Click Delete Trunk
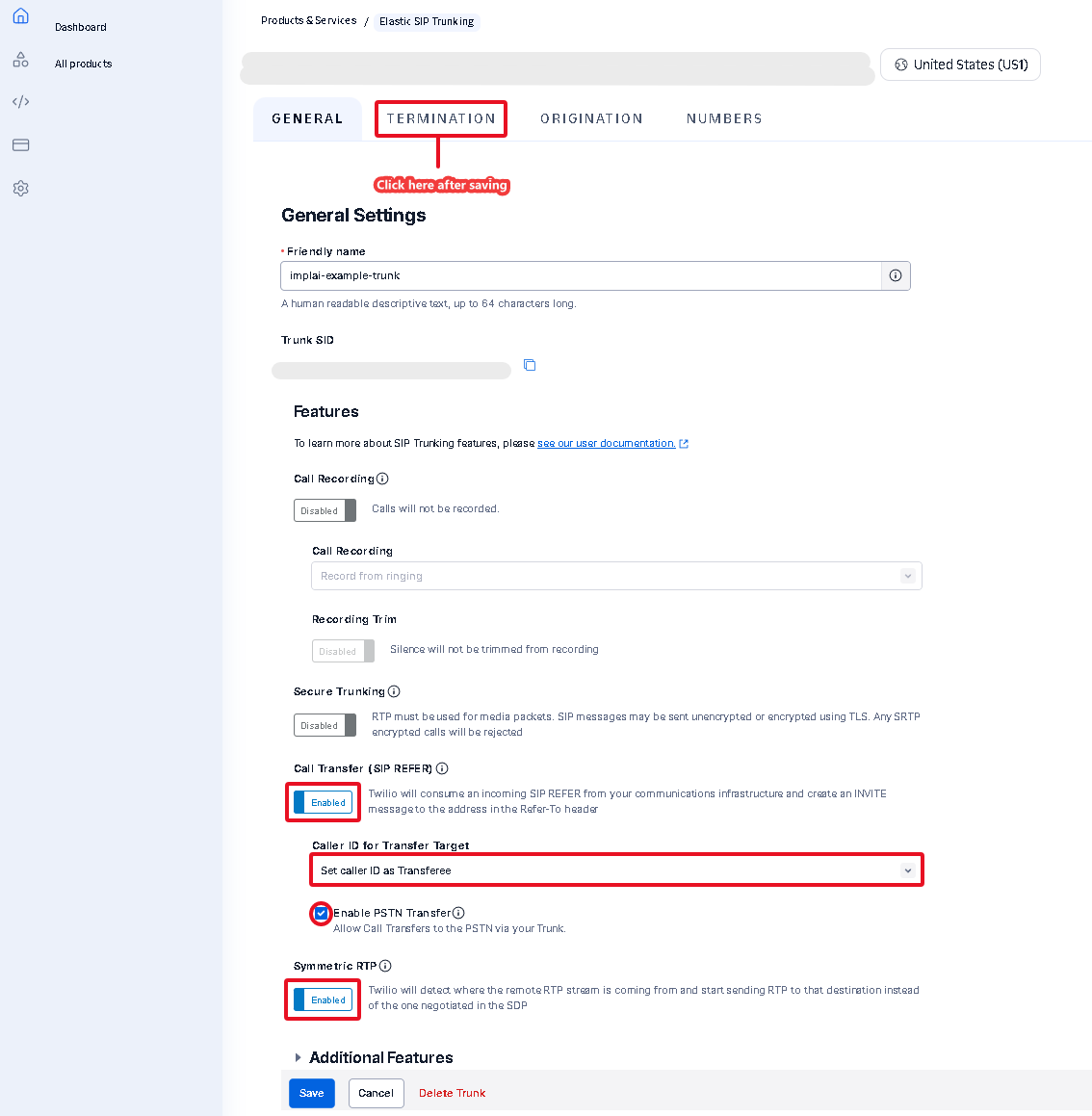This screenshot has width=1092, height=1116. 452,1093
